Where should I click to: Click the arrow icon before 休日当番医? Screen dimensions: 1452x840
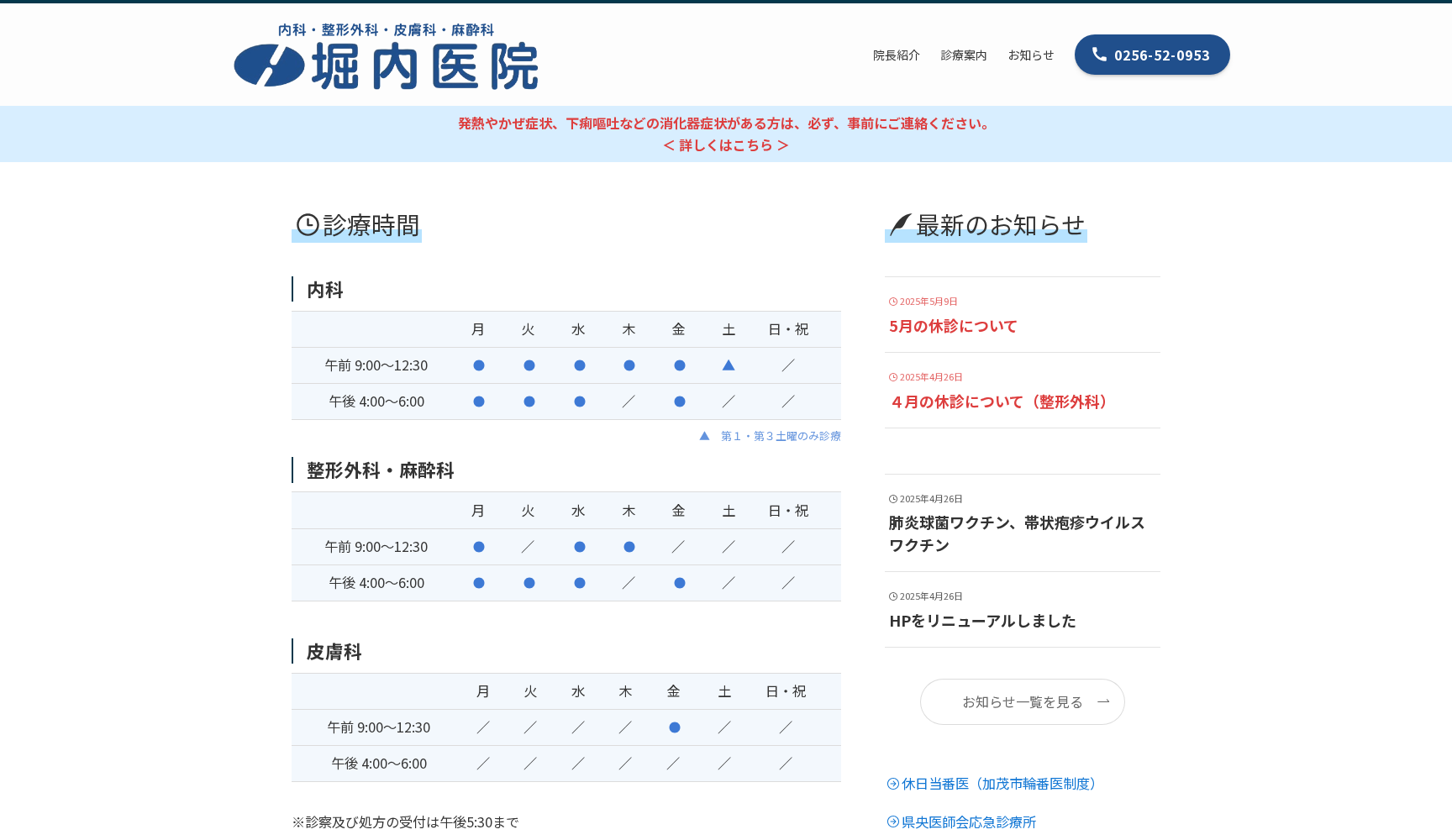tap(892, 783)
